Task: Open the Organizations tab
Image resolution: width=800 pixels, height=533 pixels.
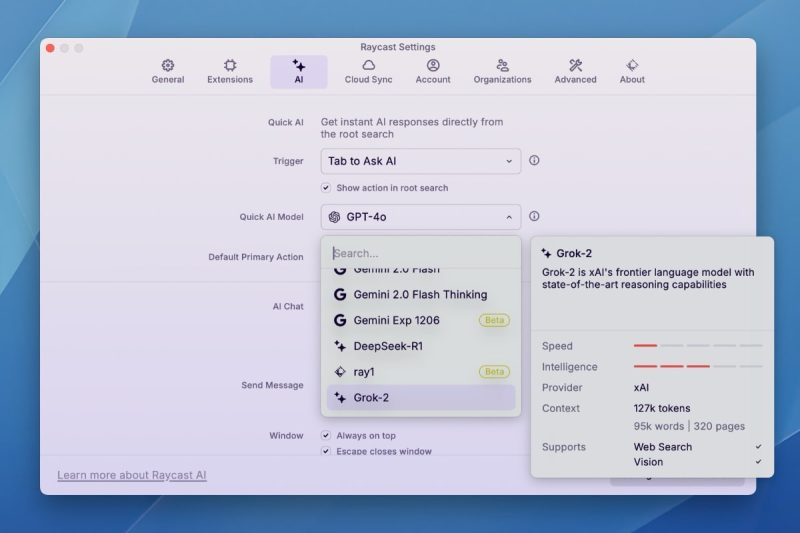Action: click(x=502, y=71)
